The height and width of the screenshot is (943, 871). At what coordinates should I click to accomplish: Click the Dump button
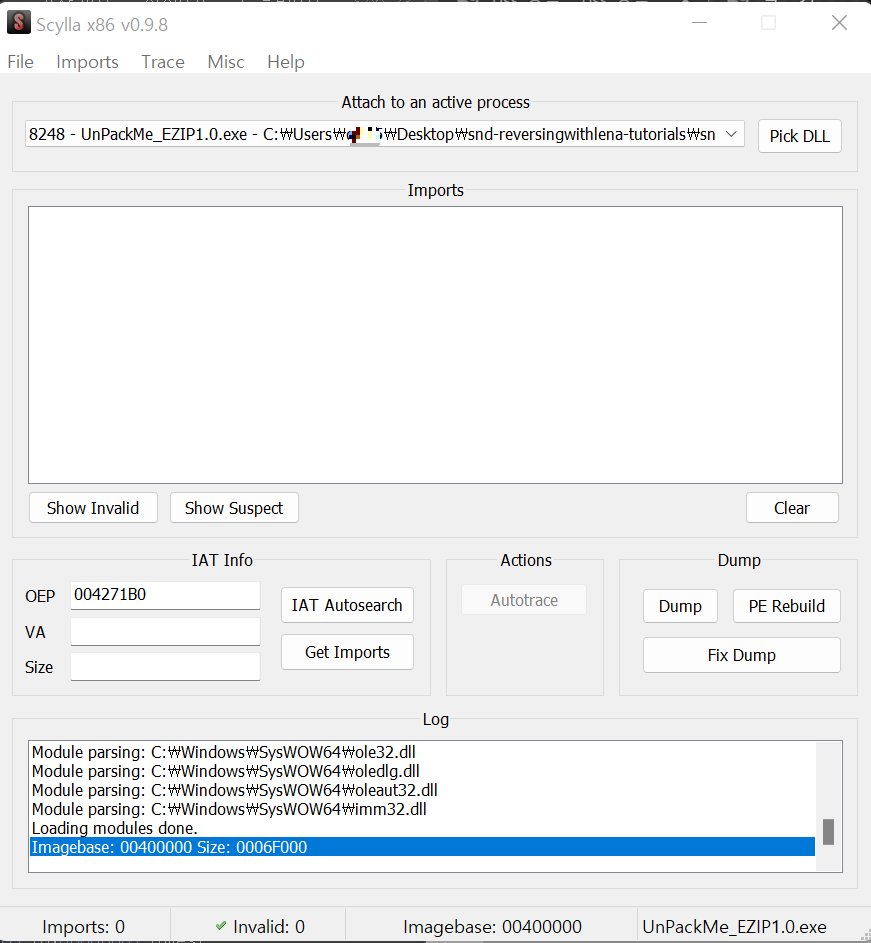click(680, 606)
